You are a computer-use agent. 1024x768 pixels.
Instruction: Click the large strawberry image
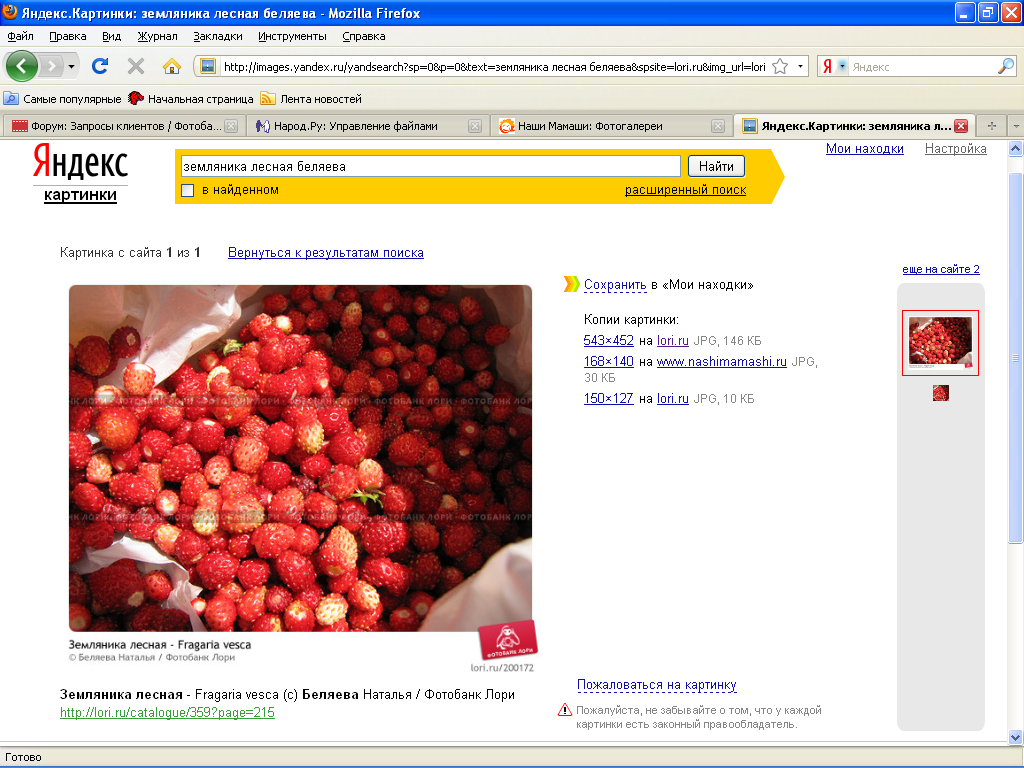click(300, 458)
